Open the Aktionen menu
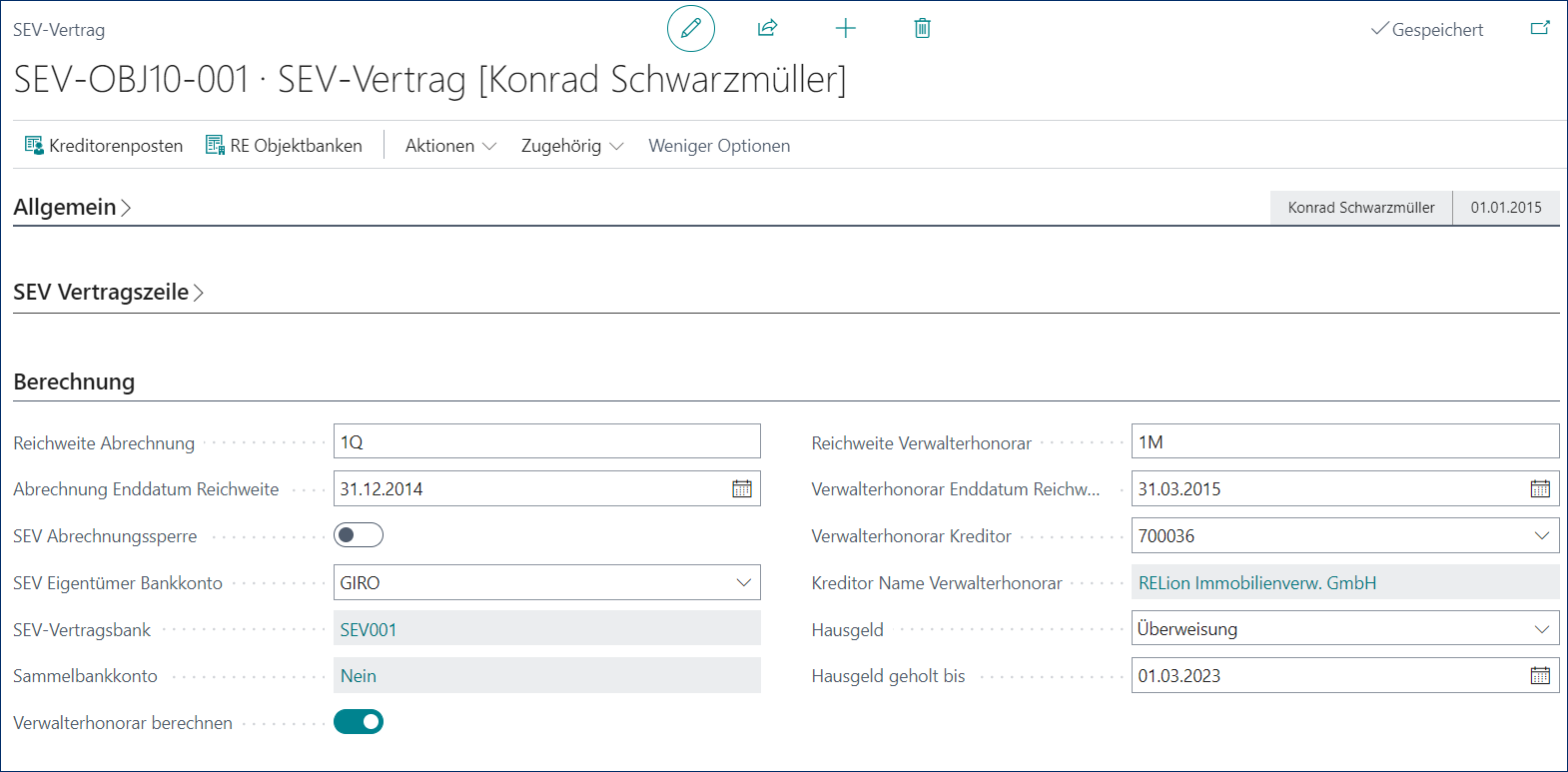Viewport: 1568px width, 772px height. (449, 146)
